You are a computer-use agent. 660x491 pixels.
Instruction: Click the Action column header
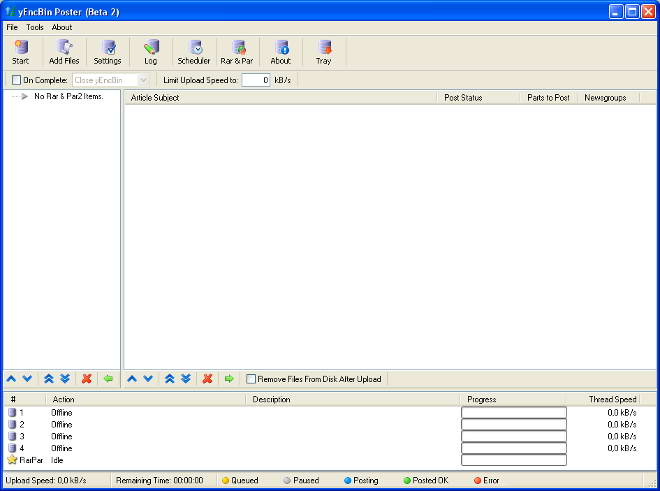click(146, 399)
